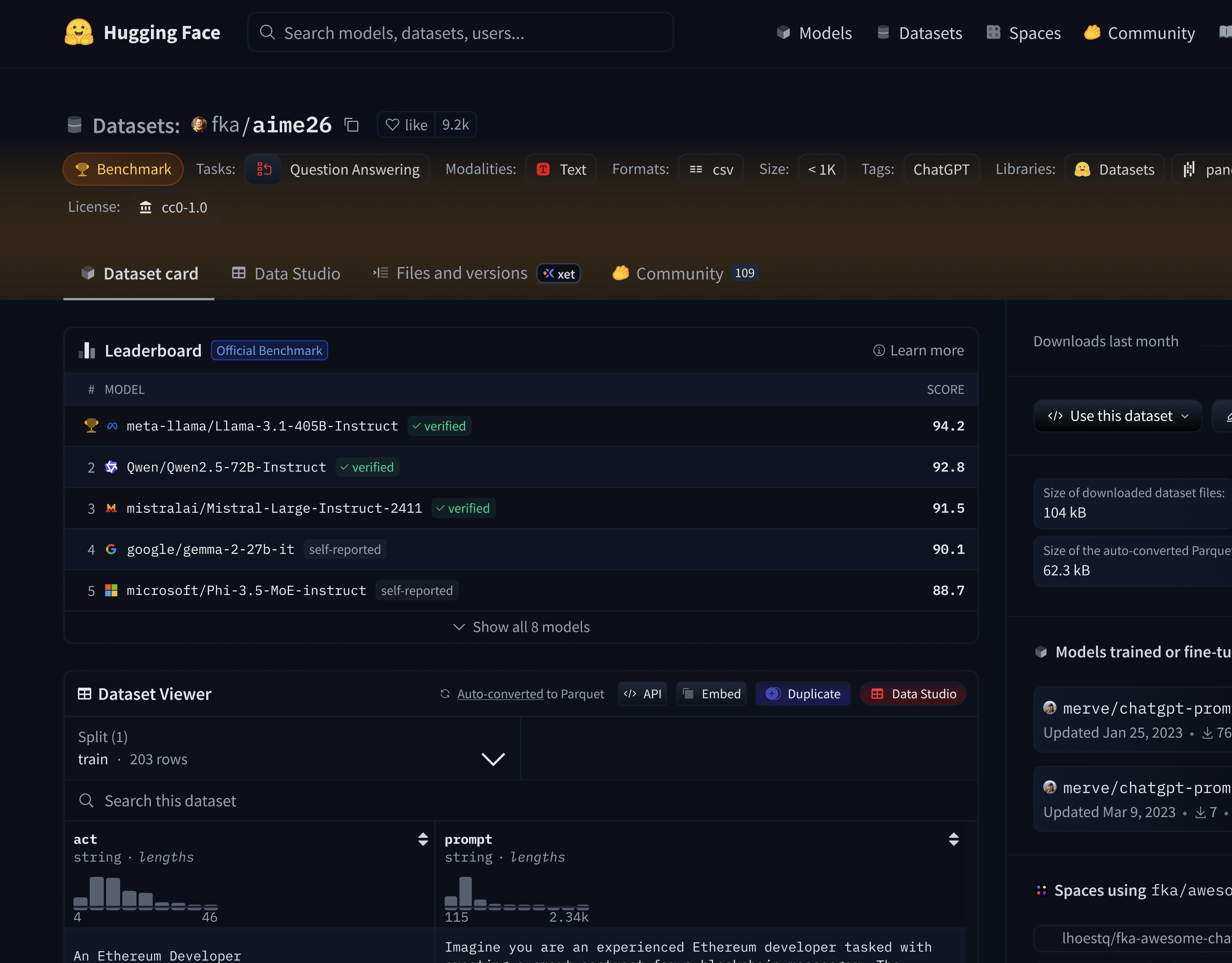Click the Duplicate dataset icon
Screen dimensions: 1232x963
point(772,694)
